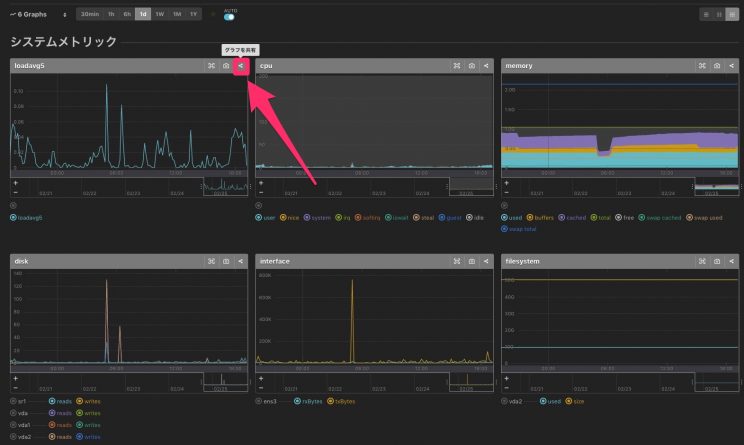This screenshot has height=445, width=744.
Task: Select the 1W time range
Action: pyautogui.click(x=159, y=15)
